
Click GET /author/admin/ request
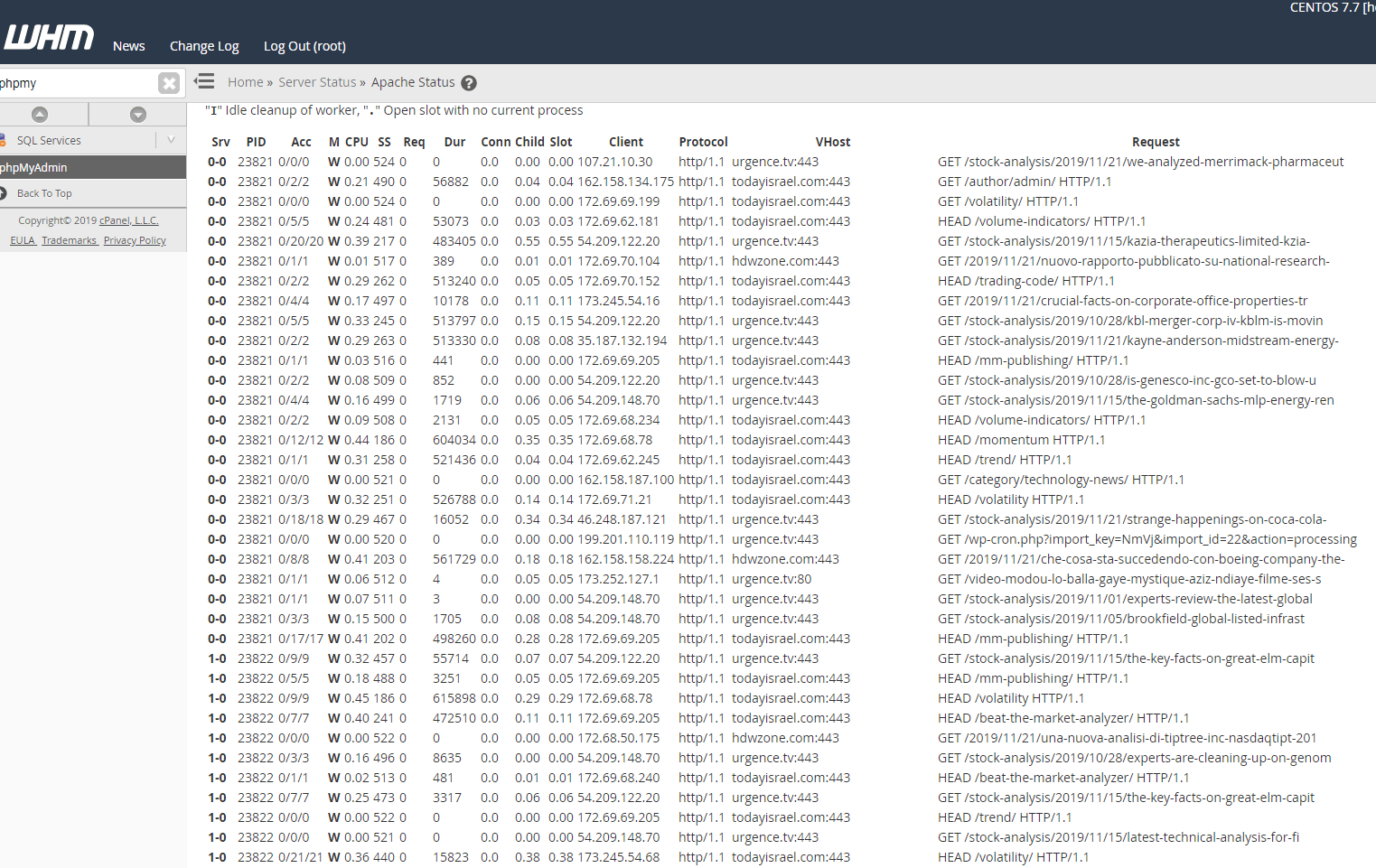point(1025,182)
